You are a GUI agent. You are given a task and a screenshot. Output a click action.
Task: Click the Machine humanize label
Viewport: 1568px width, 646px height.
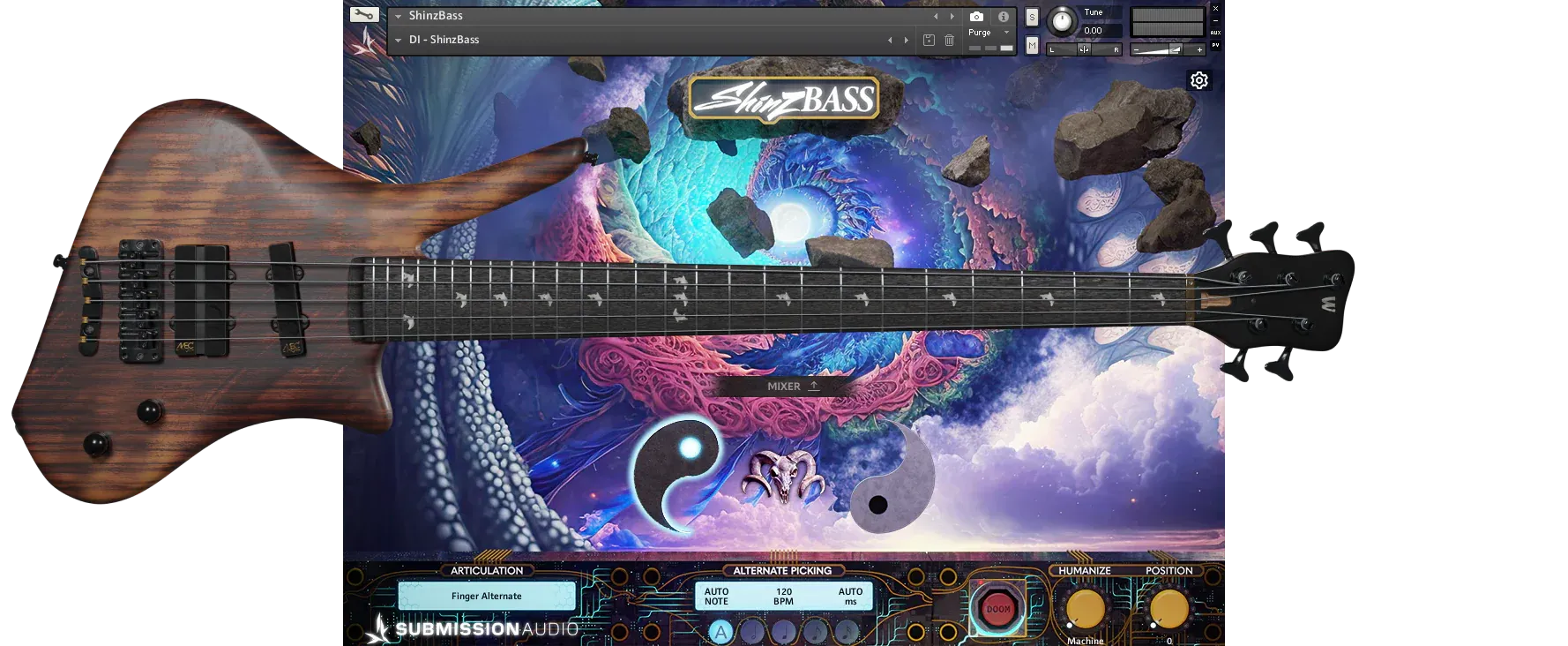(x=1085, y=641)
